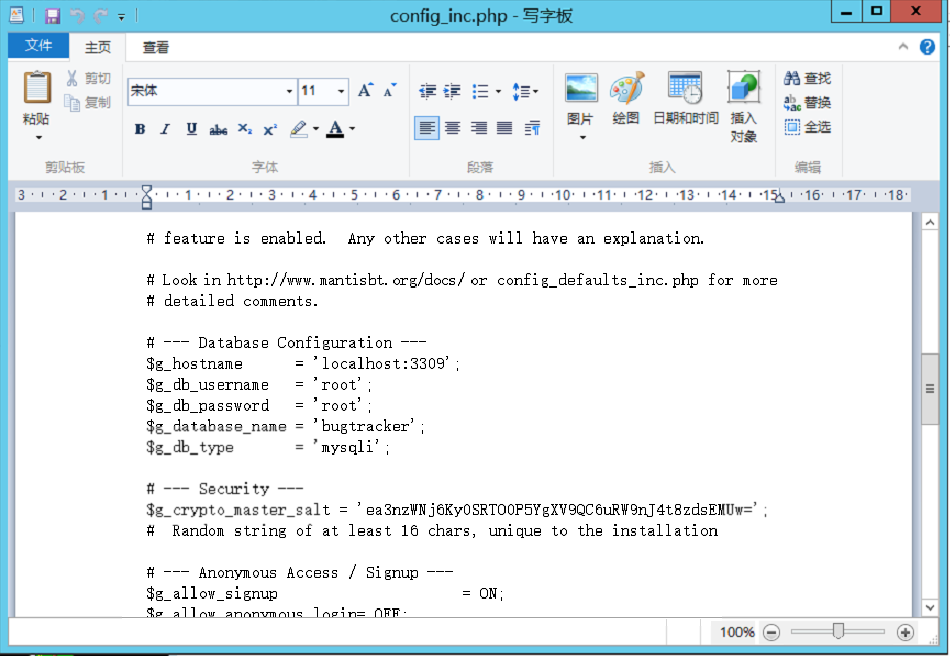Start a bulleted list
This screenshot has width=950, height=656.
coord(480,91)
